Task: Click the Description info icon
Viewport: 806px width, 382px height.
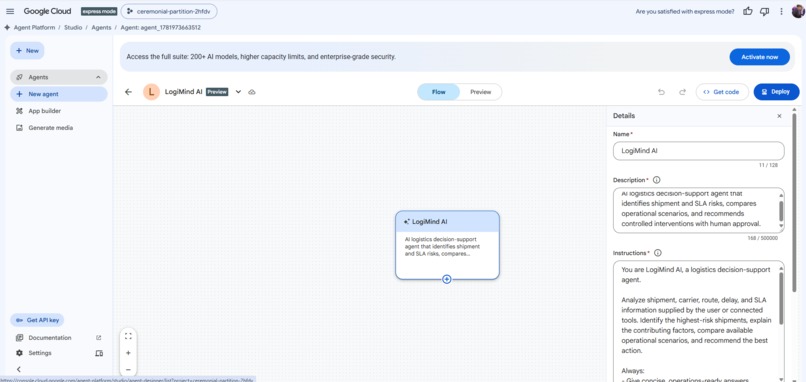Action: [656, 180]
